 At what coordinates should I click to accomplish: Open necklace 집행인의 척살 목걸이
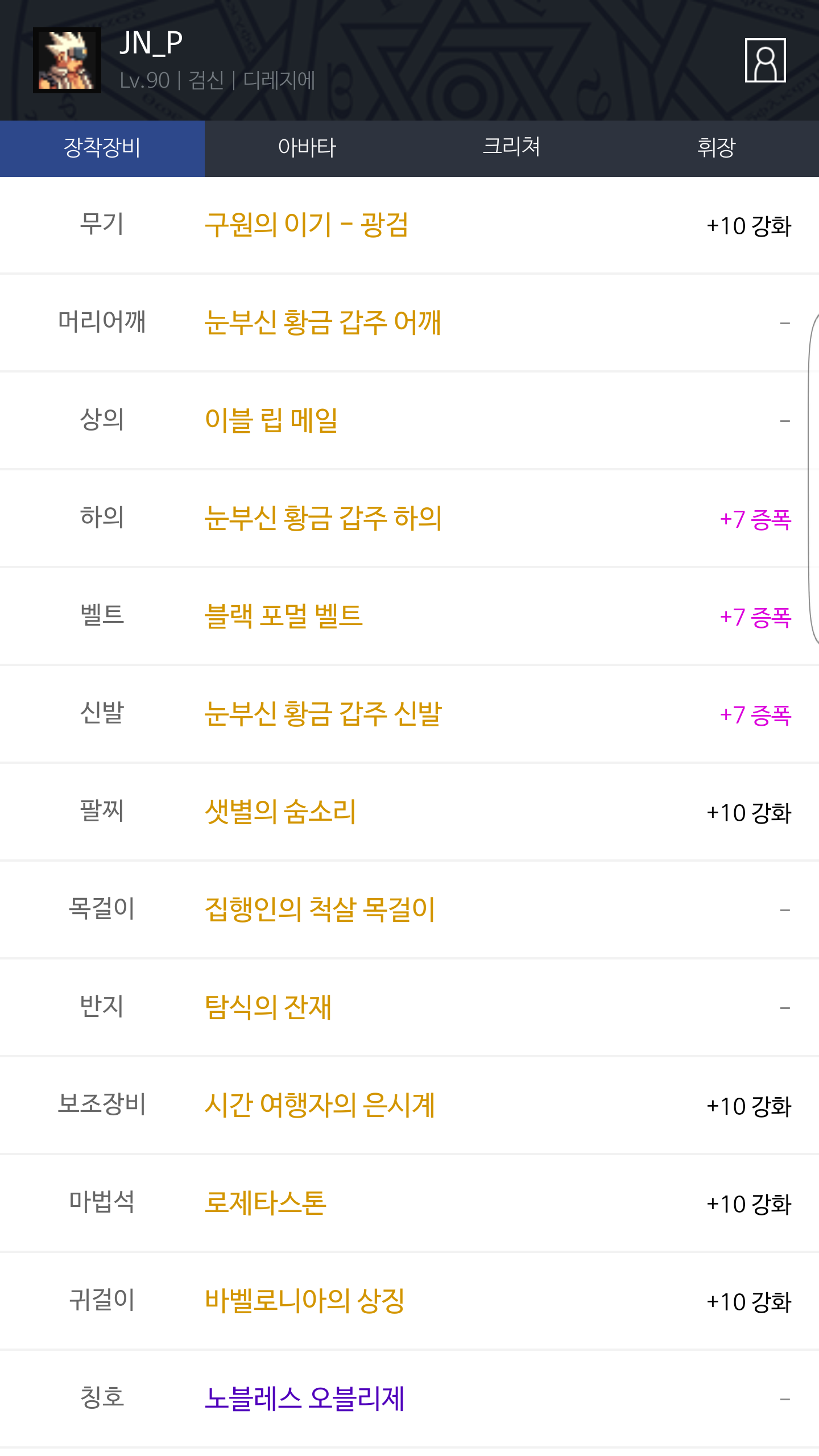click(x=320, y=909)
